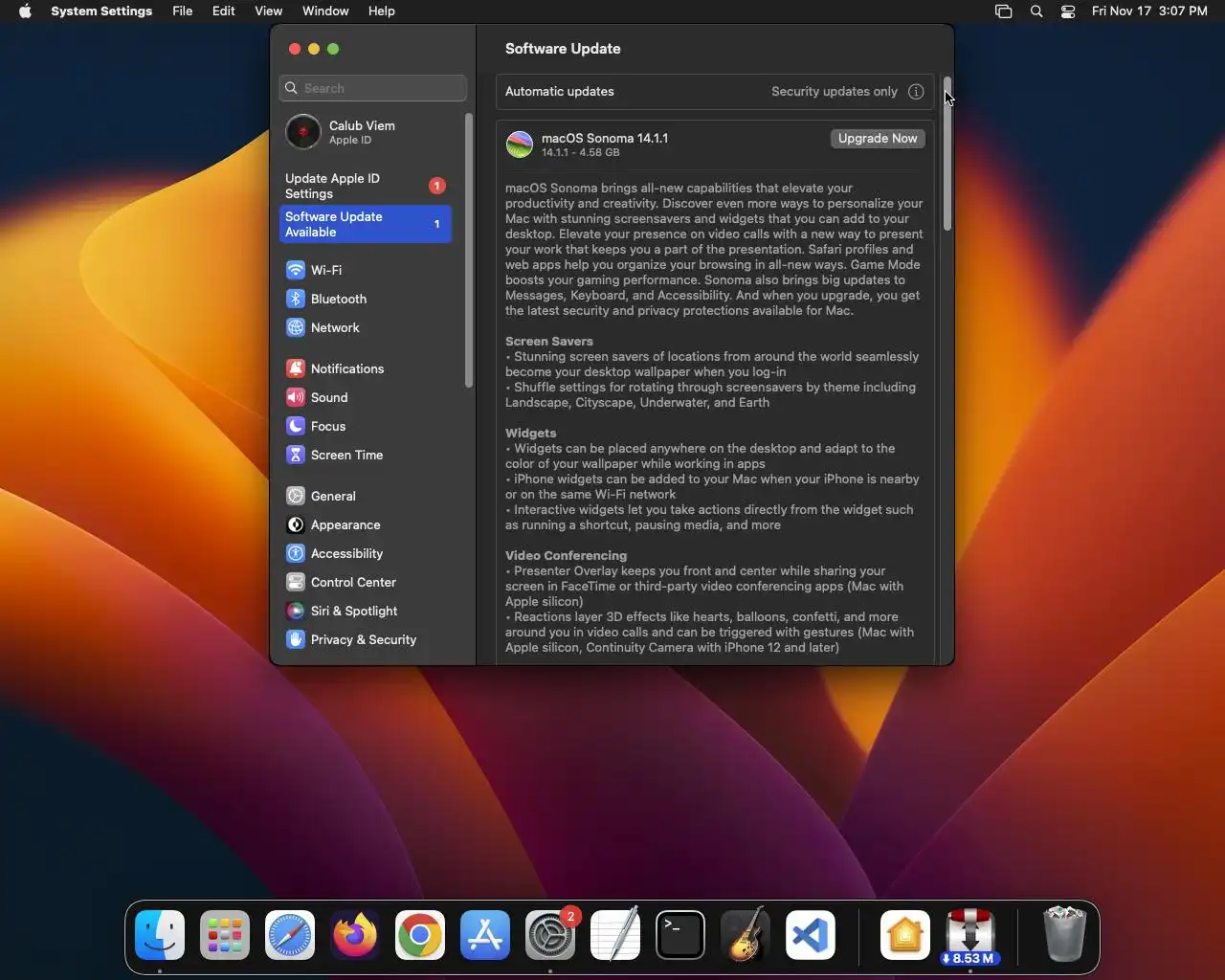Open the Bluetooth icon in sidebar
1225x980 pixels.
coord(296,299)
